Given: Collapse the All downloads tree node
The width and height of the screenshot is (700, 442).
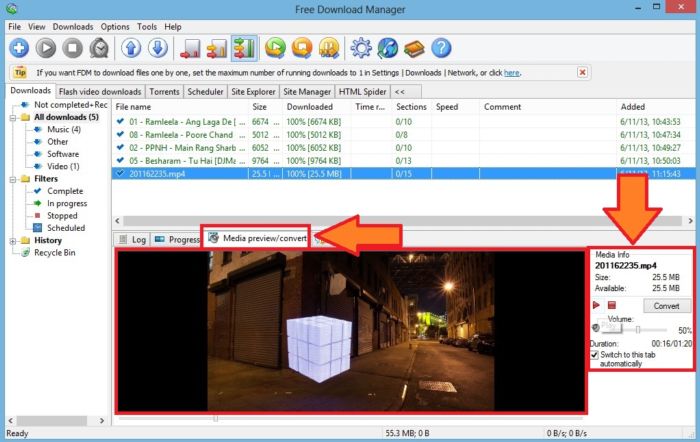Looking at the screenshot, I should [13, 117].
